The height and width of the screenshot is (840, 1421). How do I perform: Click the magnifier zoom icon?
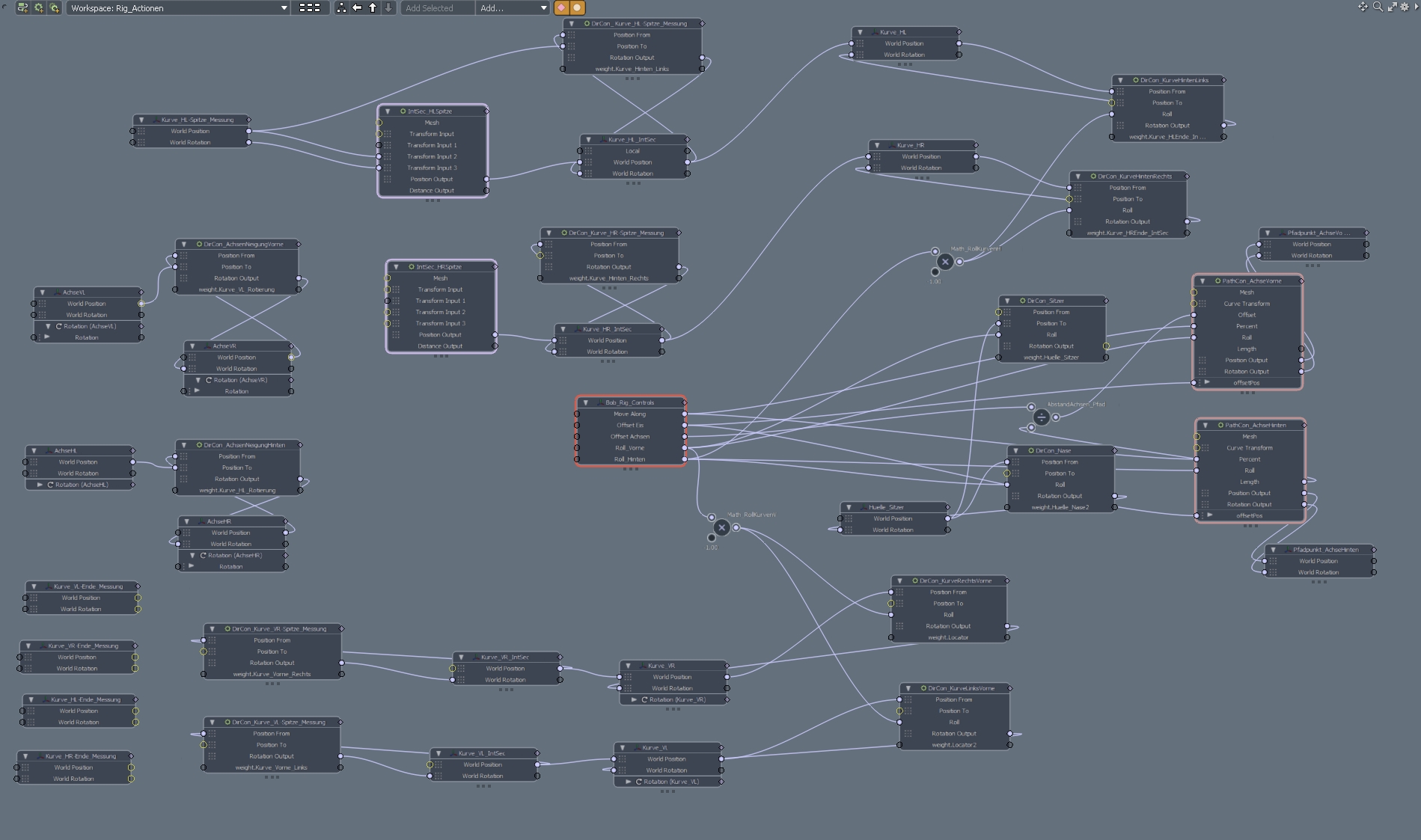point(1378,7)
